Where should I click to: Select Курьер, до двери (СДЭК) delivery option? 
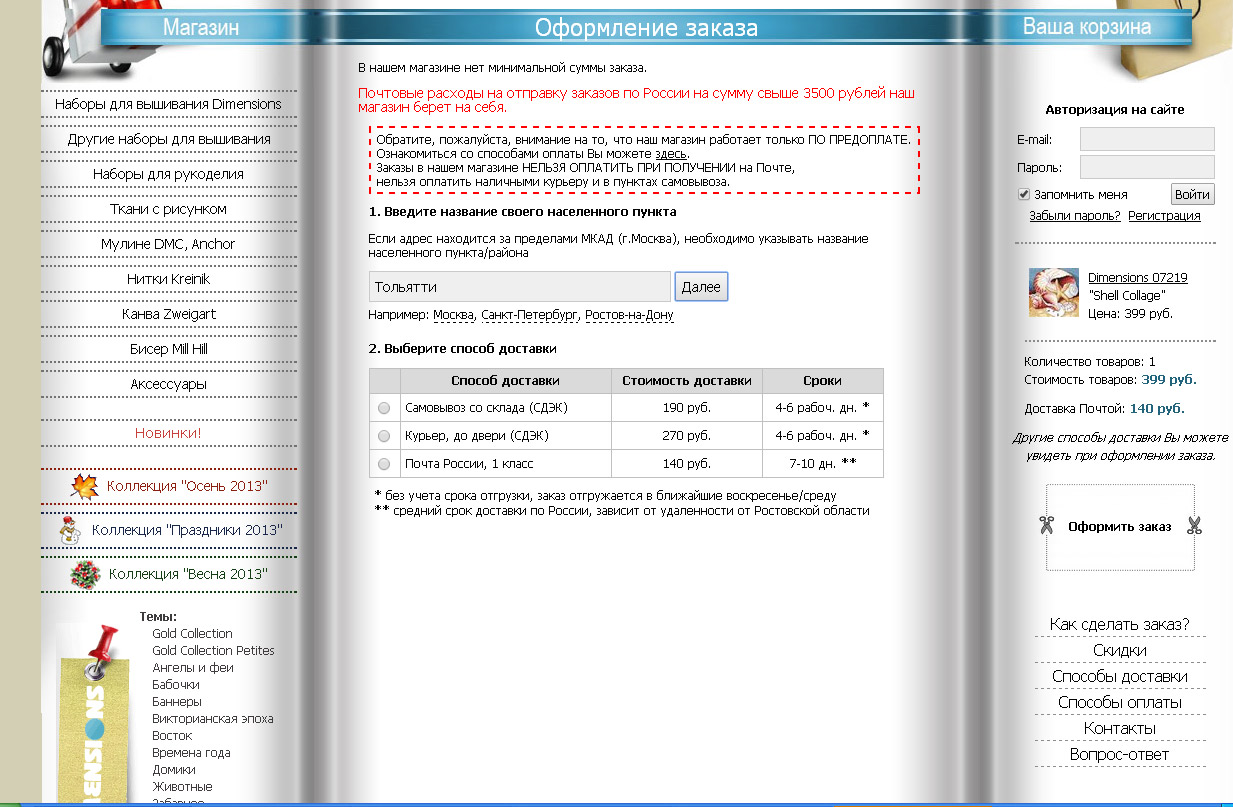(x=384, y=437)
